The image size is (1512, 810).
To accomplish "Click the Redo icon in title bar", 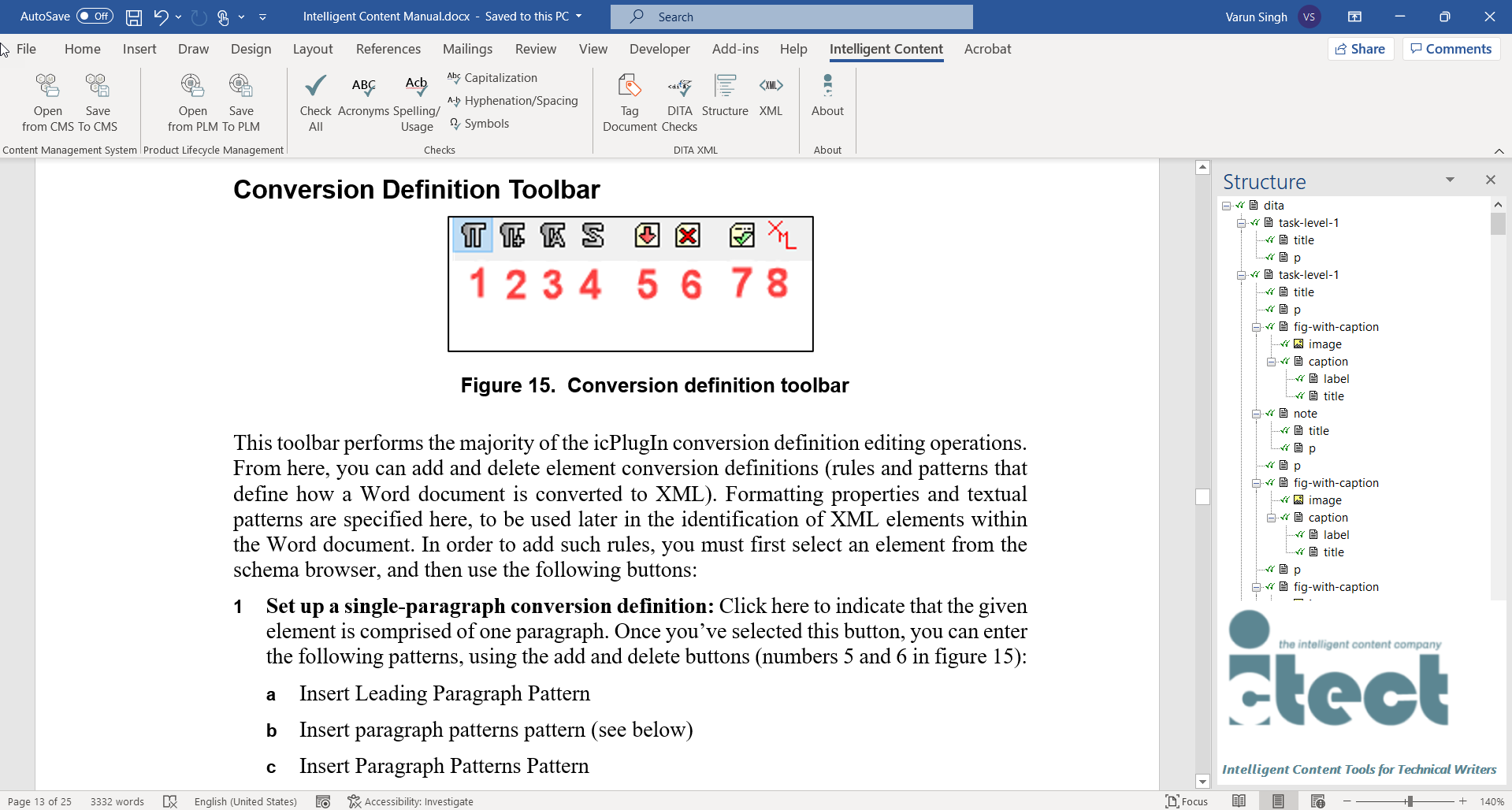I will [199, 17].
